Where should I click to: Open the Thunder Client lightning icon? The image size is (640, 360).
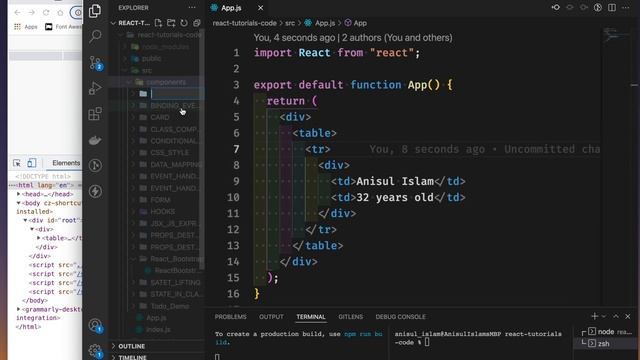[95, 191]
